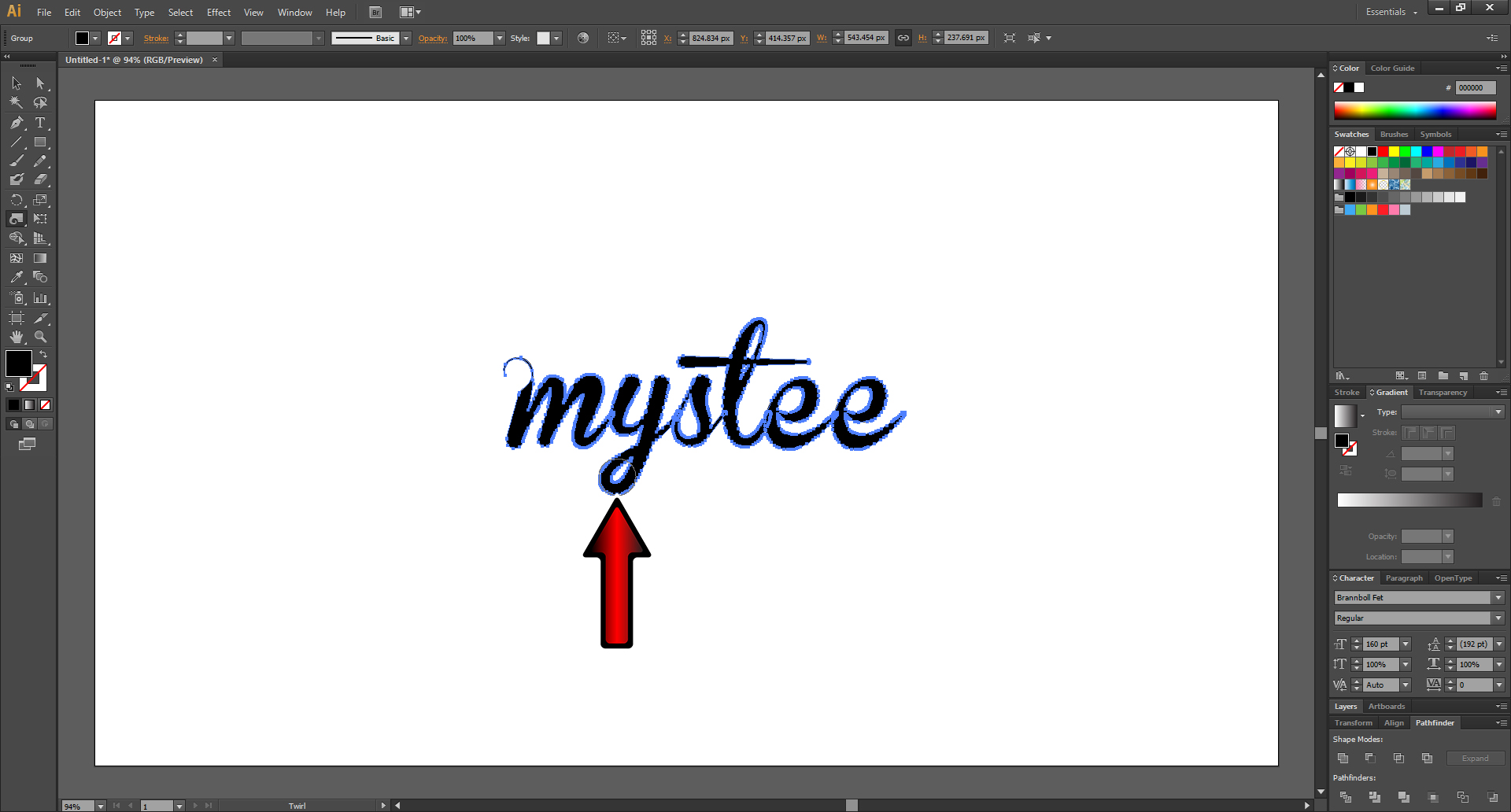The width and height of the screenshot is (1511, 812).
Task: Click the Expand button in Pathfinder
Action: (x=1476, y=758)
